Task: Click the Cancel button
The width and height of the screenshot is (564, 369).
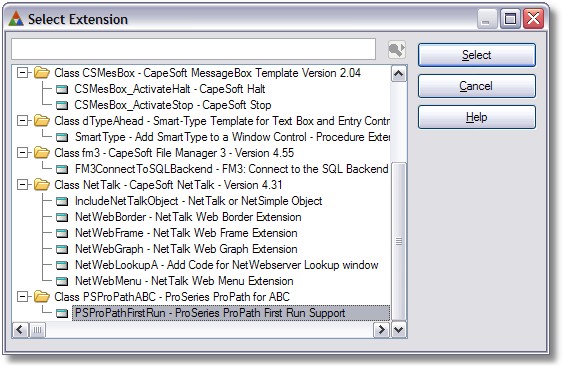Action: [477, 86]
